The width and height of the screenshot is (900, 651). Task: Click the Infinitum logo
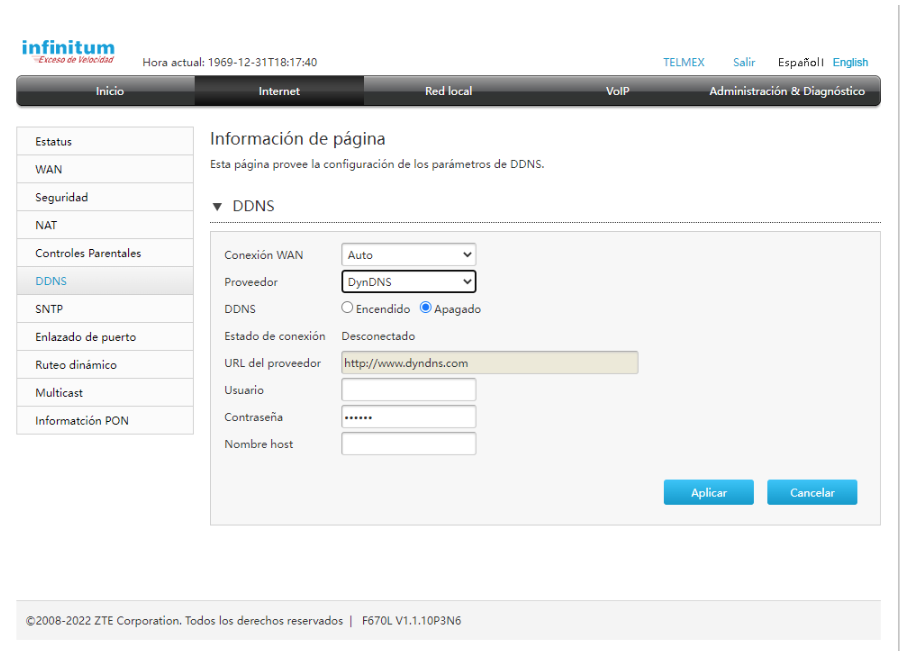click(68, 51)
